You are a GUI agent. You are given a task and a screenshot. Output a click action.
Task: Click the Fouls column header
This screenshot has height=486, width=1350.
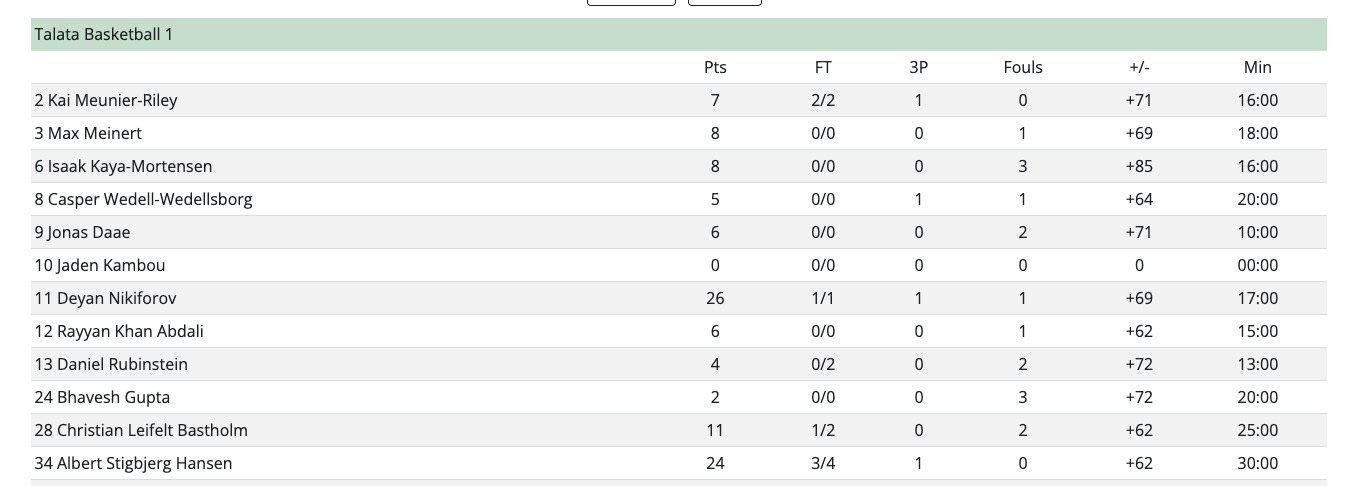click(1023, 67)
